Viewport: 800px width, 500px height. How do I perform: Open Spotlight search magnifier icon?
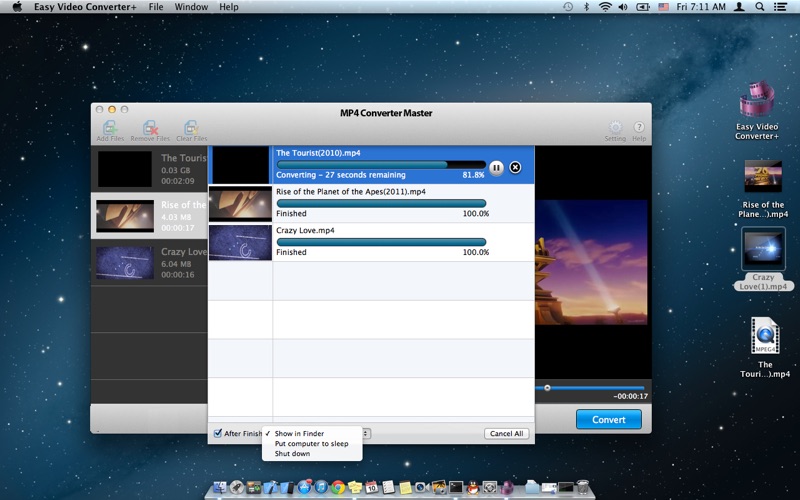point(760,7)
